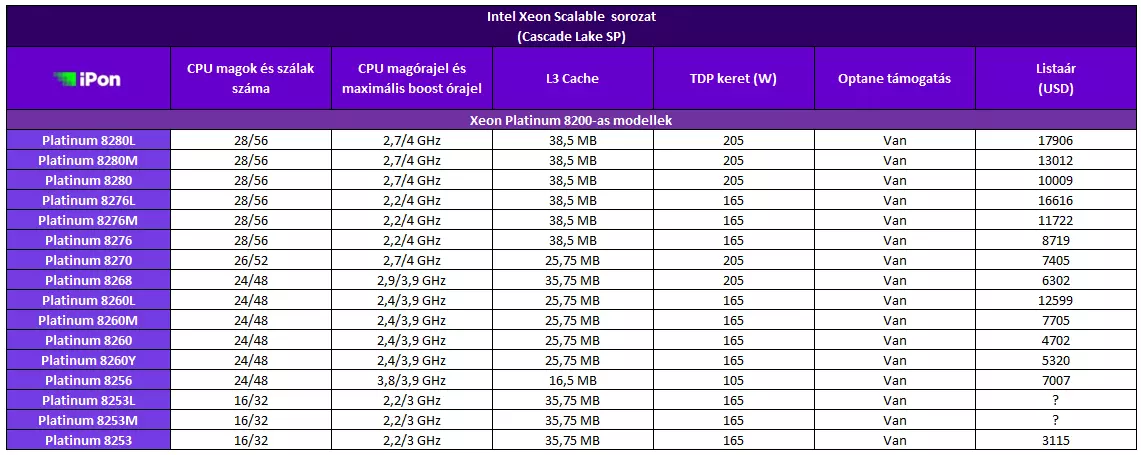Screen dimensions: 1141x455
Task: Click the CPU magórajel boost órajel header
Action: (x=412, y=79)
